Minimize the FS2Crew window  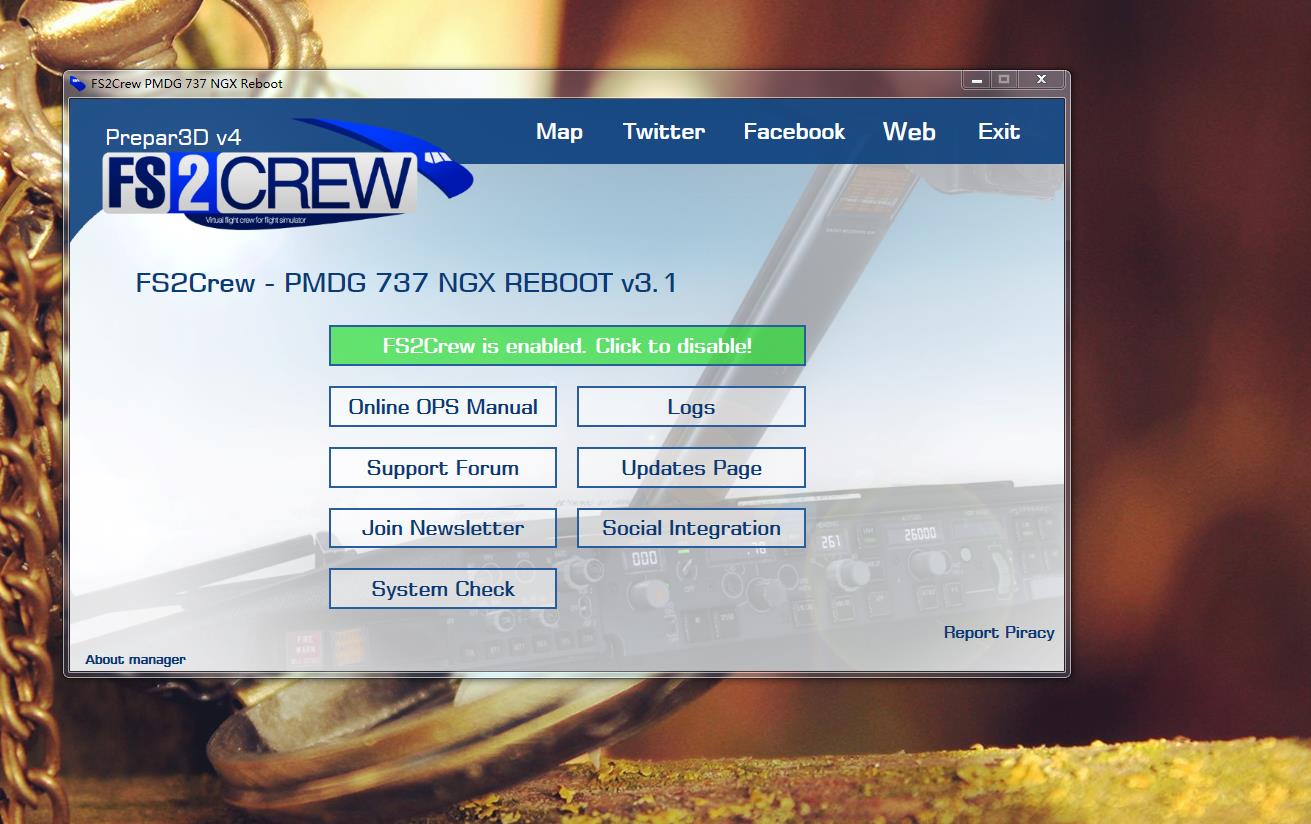coord(976,80)
